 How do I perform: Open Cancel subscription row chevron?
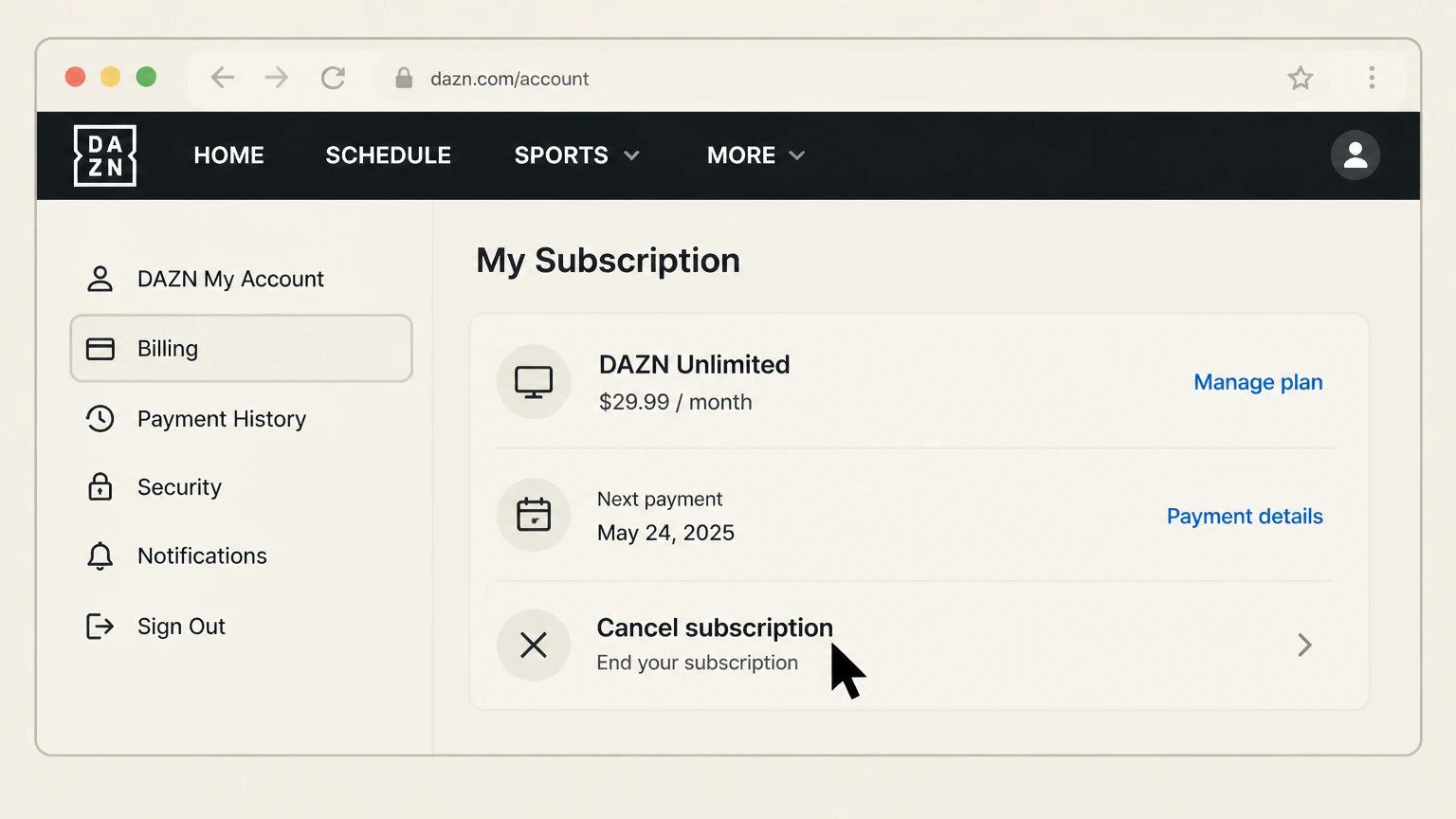tap(1305, 646)
